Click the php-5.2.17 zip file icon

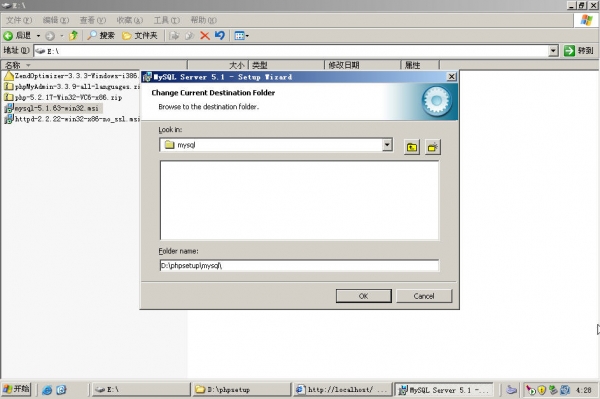[8, 97]
